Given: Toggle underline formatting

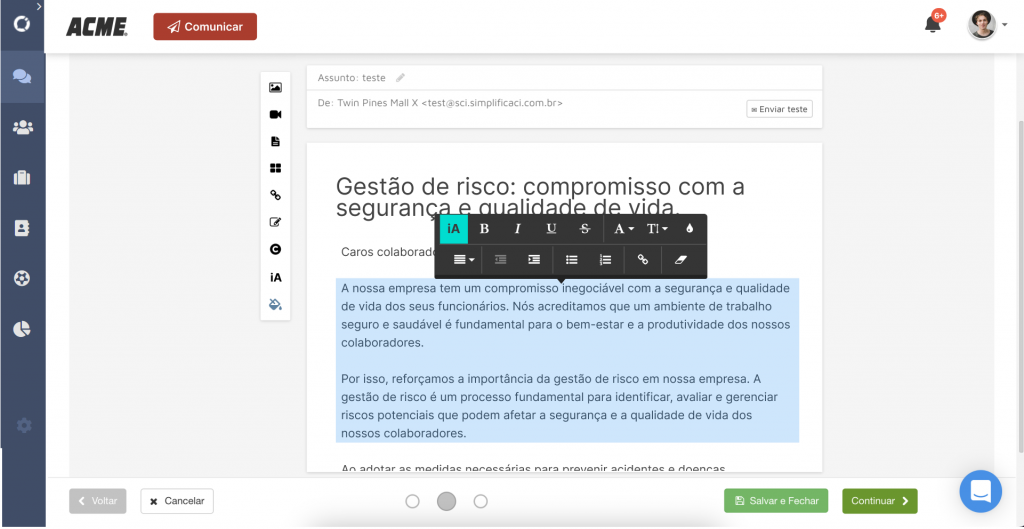Looking at the screenshot, I should [x=551, y=229].
